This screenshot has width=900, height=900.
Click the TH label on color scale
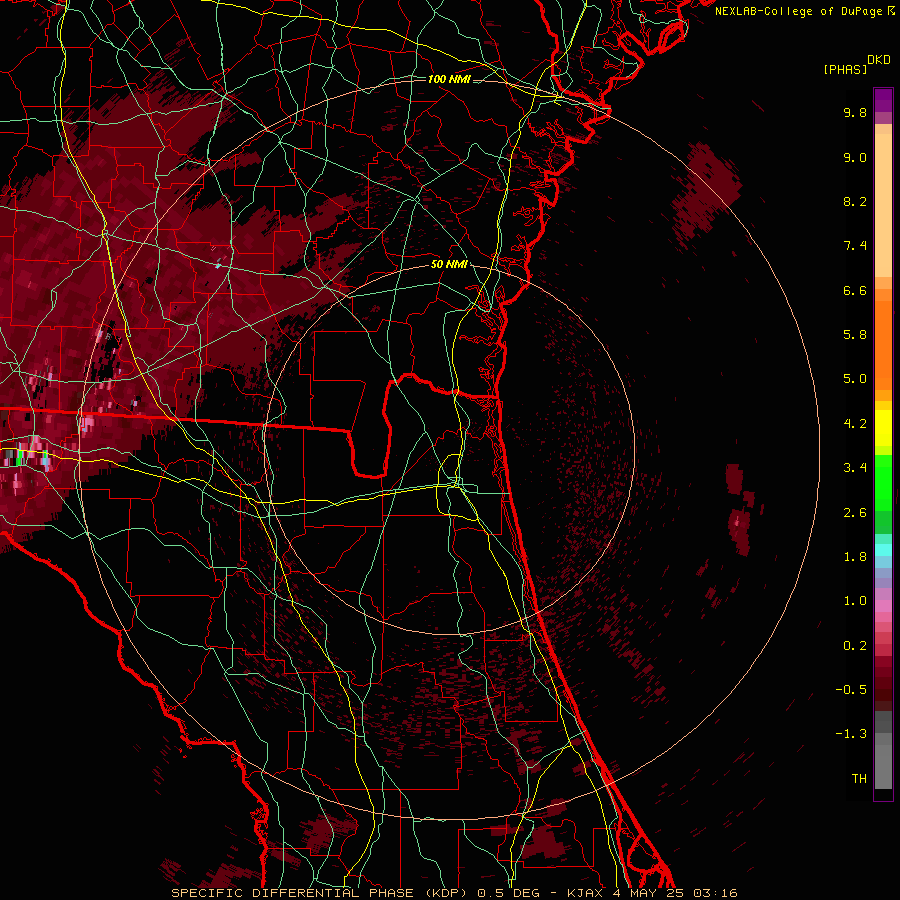pos(859,779)
